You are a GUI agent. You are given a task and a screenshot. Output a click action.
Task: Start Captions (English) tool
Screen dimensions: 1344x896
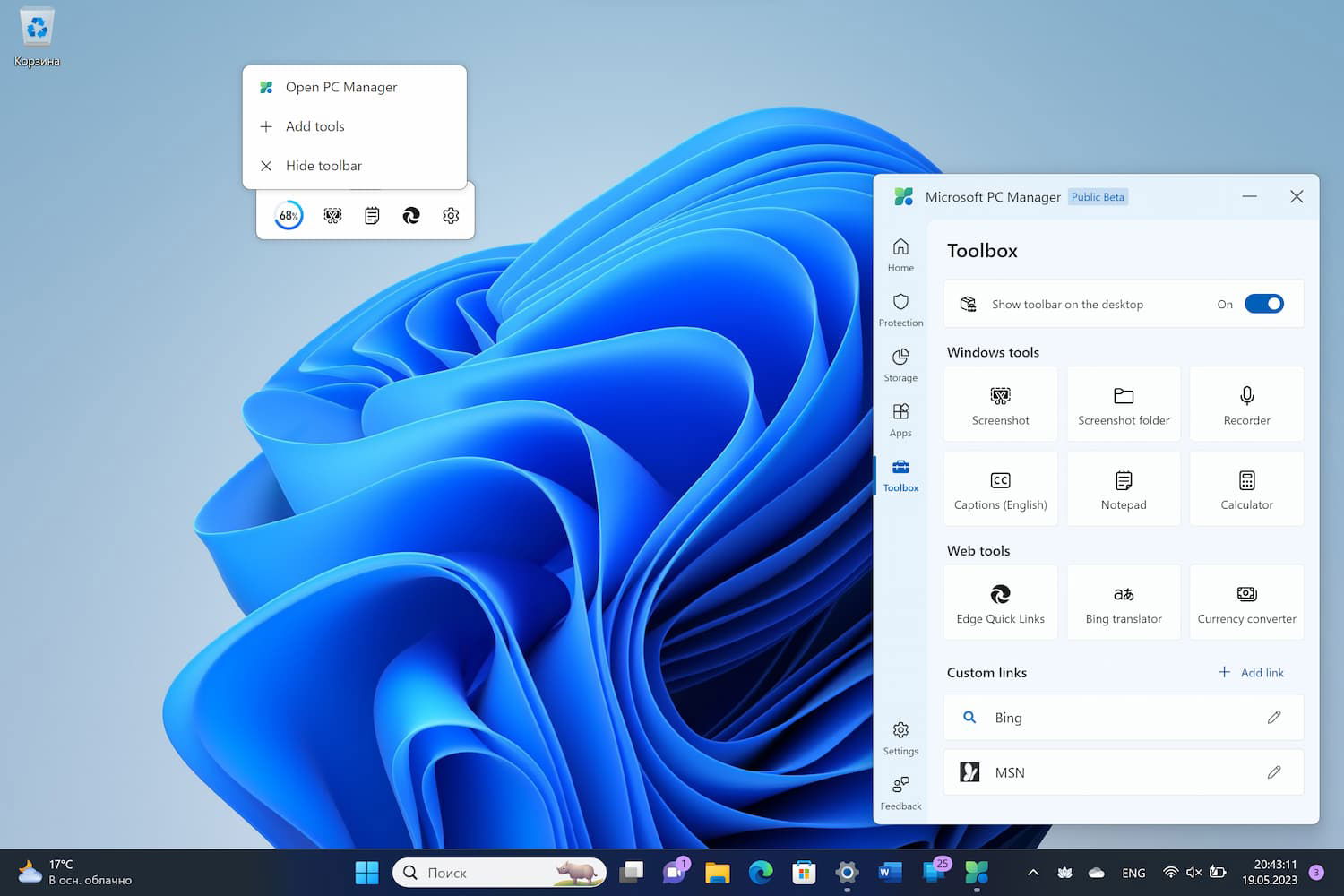coord(1000,489)
